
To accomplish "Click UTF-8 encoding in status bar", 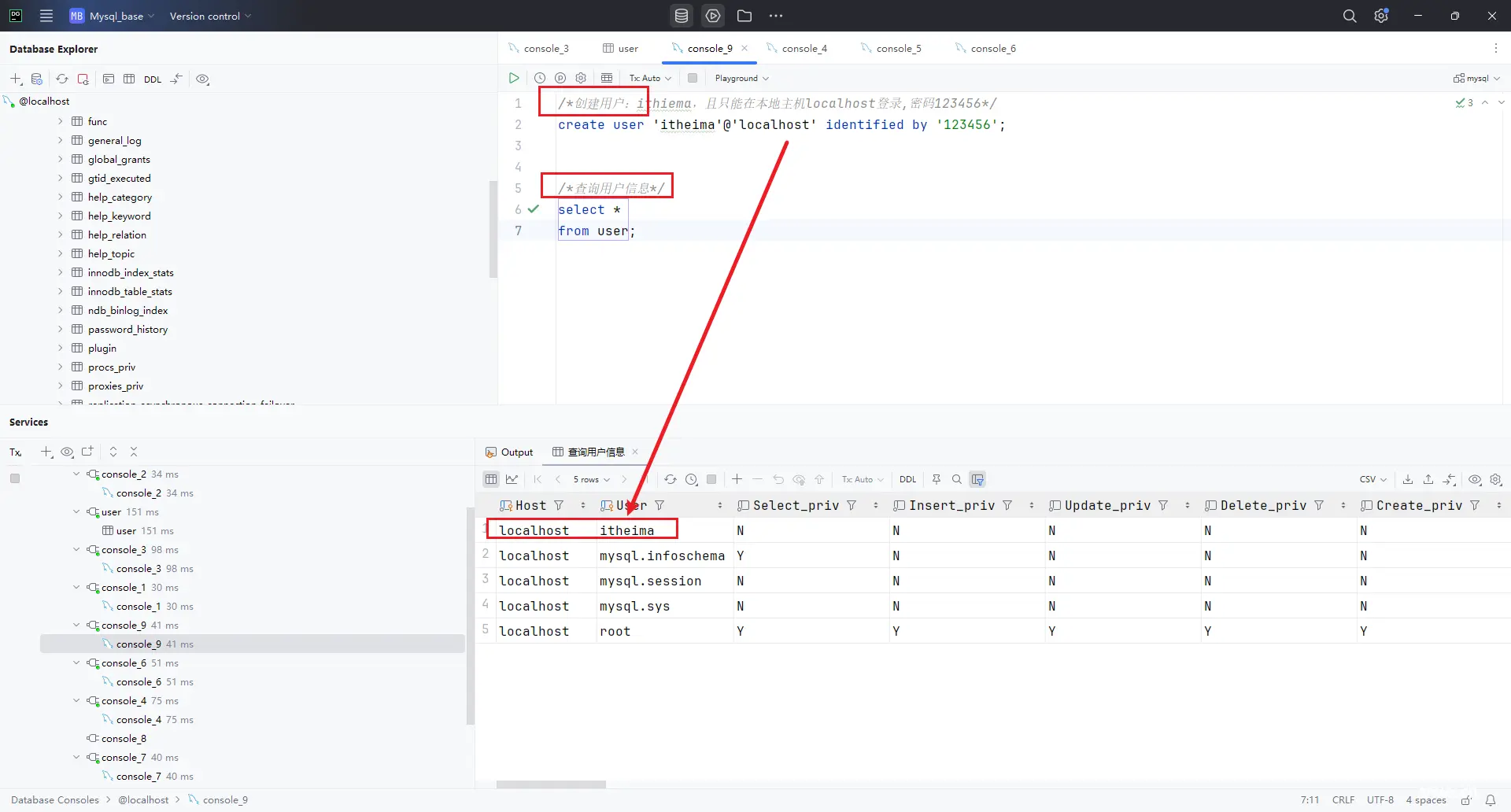I will [x=1380, y=799].
